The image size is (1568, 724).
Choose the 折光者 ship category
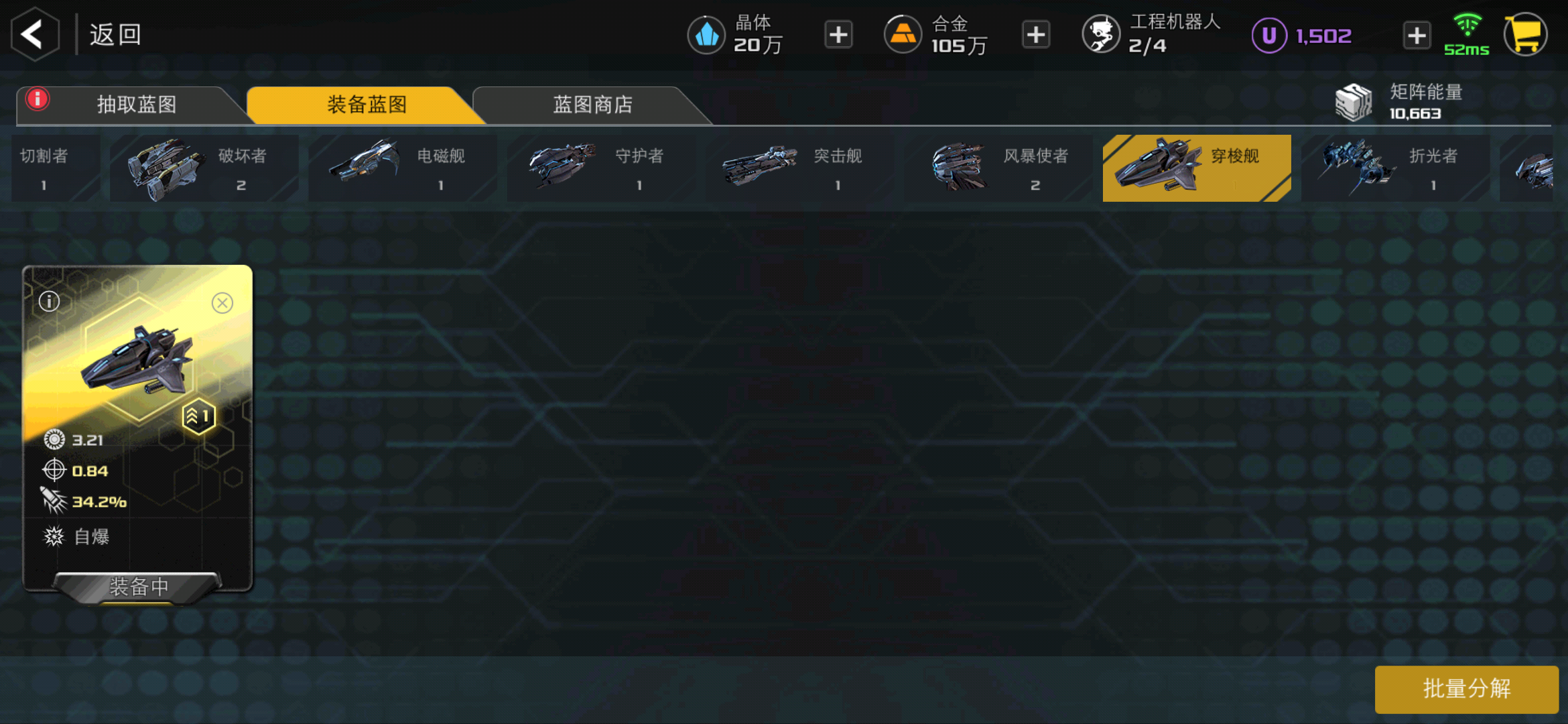click(x=1395, y=168)
